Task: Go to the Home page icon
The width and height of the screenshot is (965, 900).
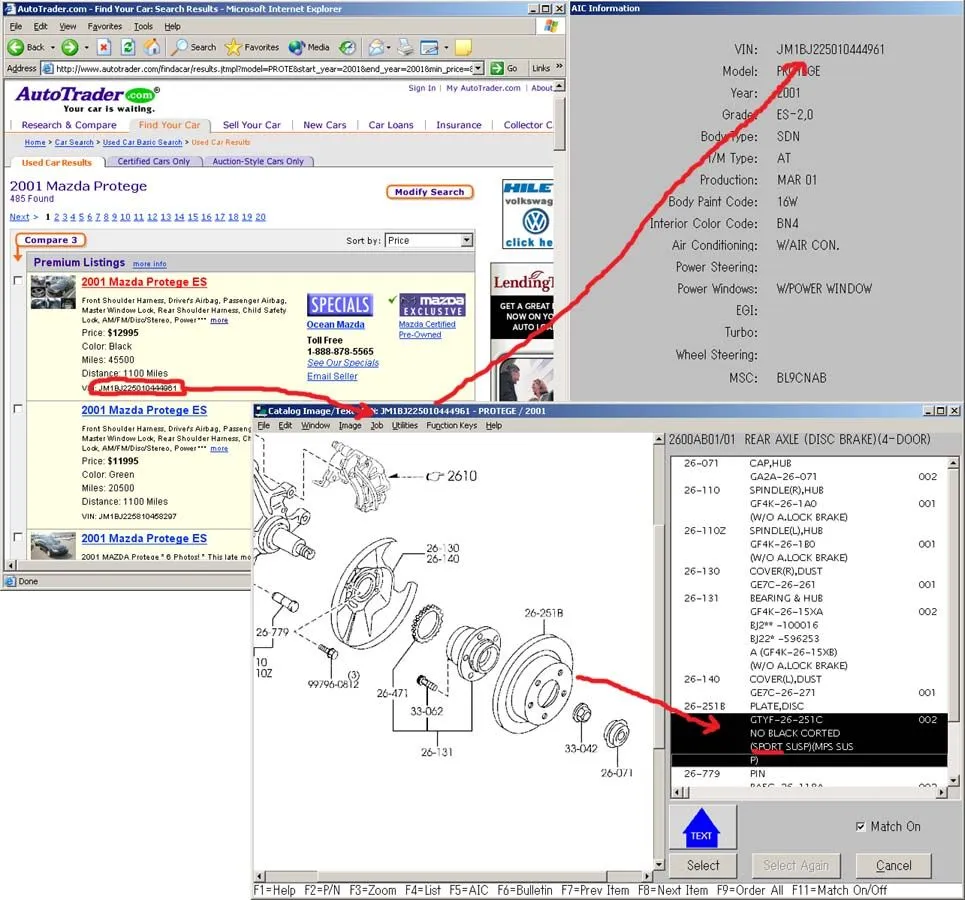Action: 152,47
